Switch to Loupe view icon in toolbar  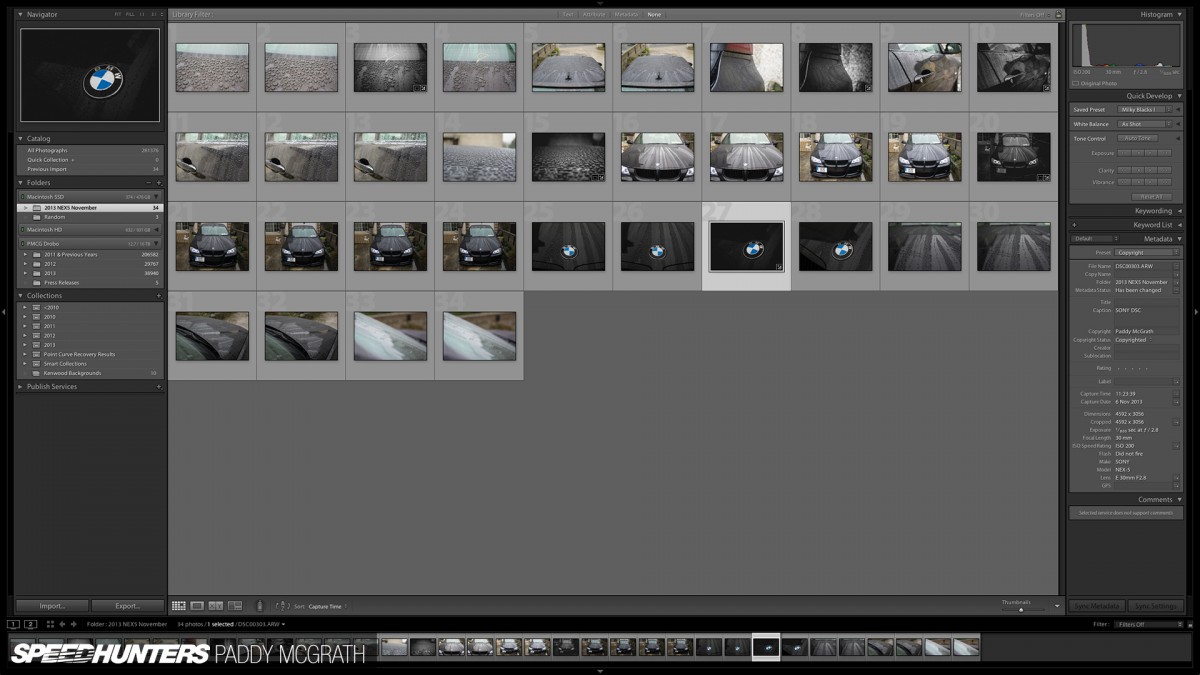point(197,606)
